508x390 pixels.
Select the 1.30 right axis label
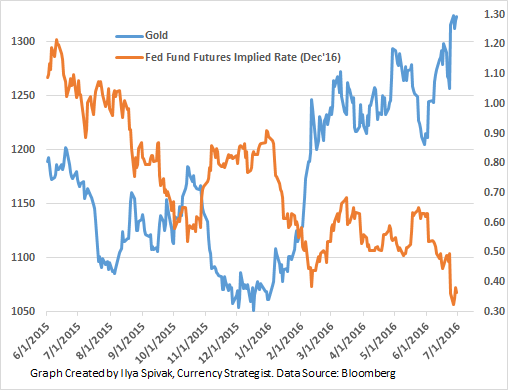click(x=494, y=14)
